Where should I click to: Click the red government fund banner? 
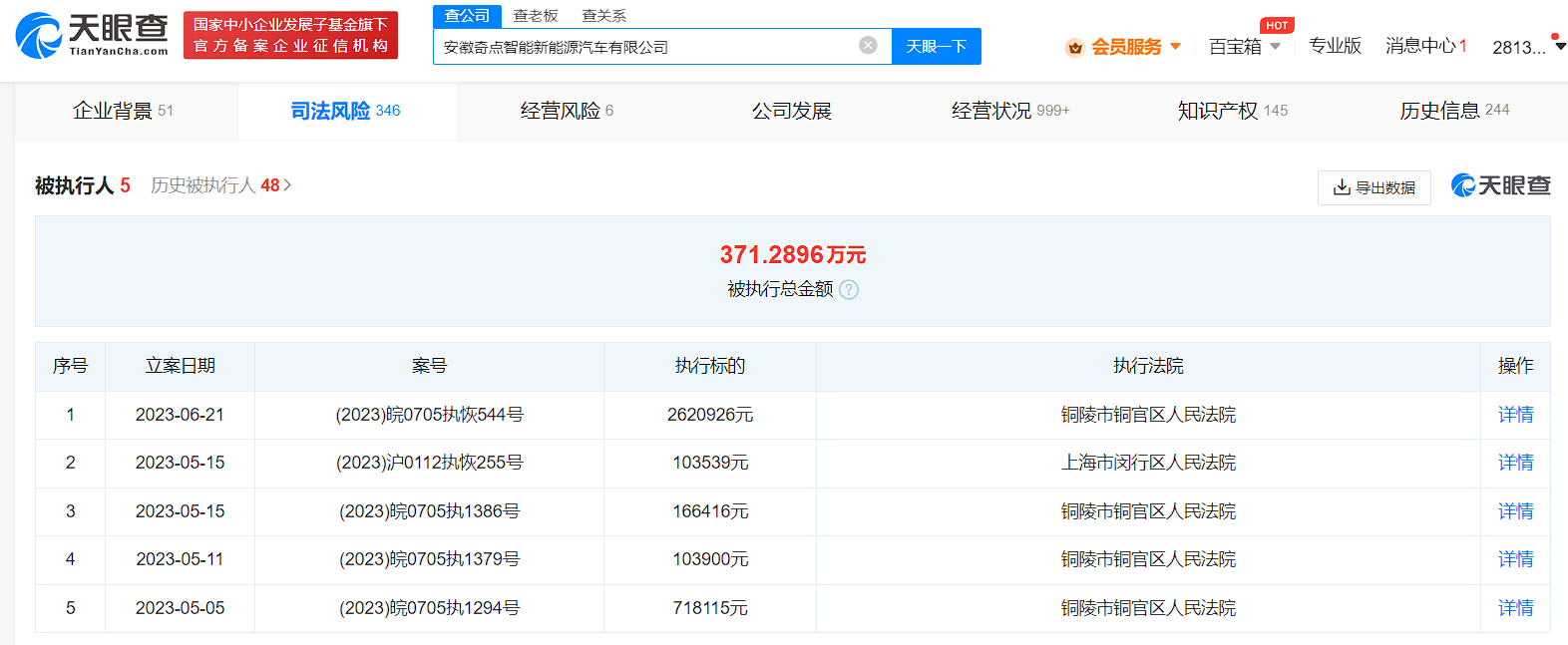click(x=290, y=35)
